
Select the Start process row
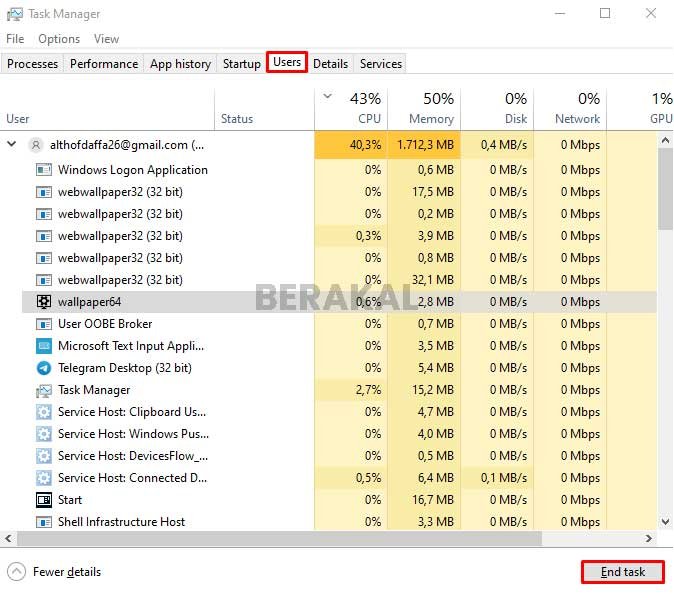[x=339, y=500]
